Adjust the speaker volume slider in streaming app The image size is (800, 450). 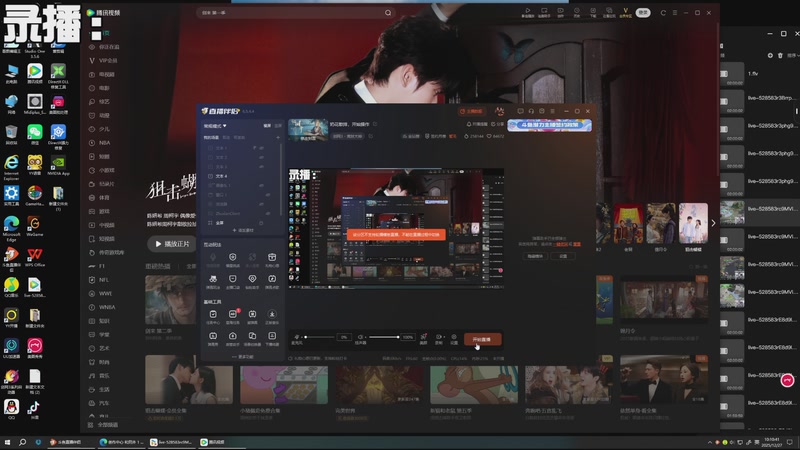(x=384, y=337)
